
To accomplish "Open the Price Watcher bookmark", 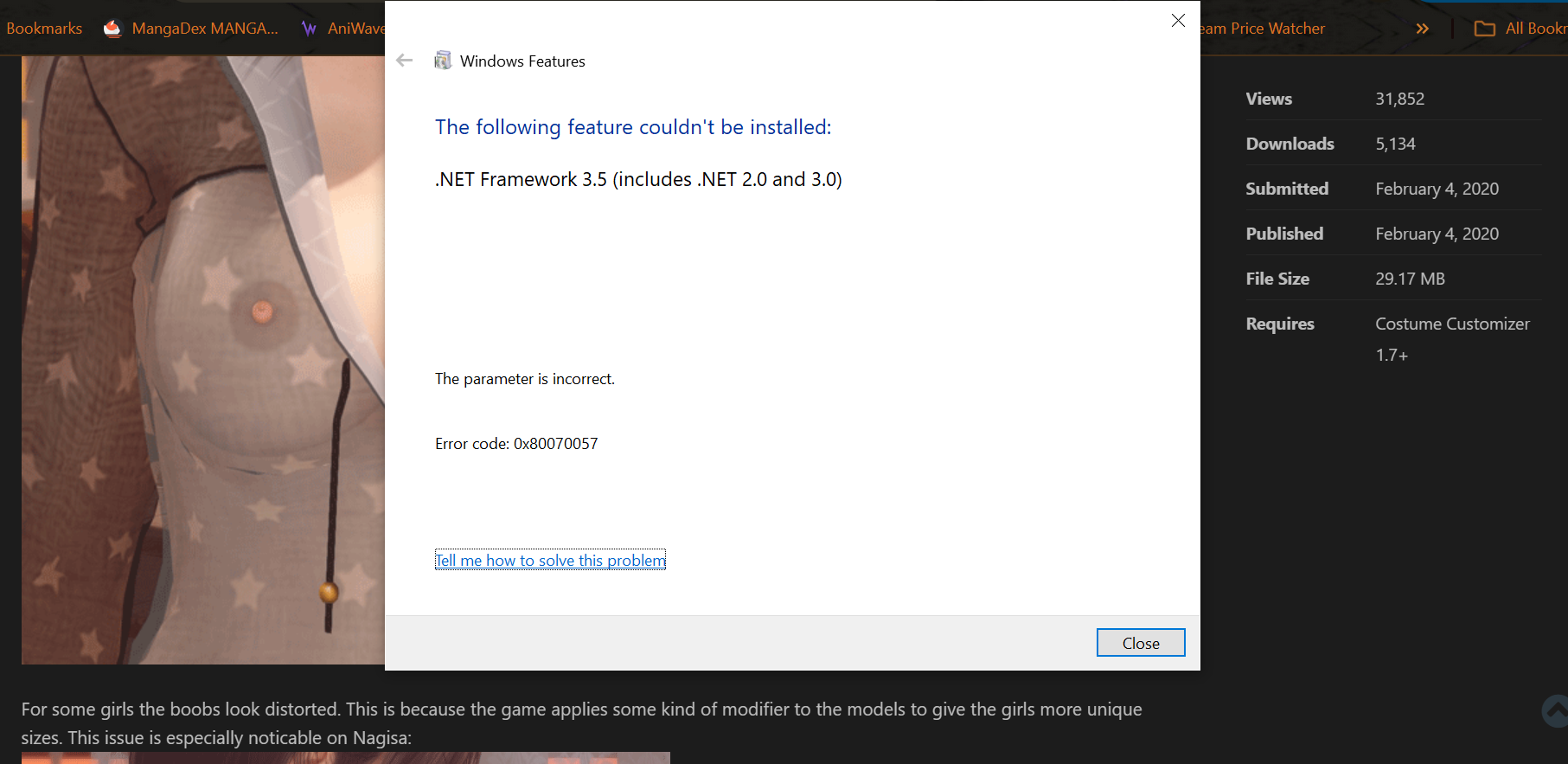I will [1263, 29].
